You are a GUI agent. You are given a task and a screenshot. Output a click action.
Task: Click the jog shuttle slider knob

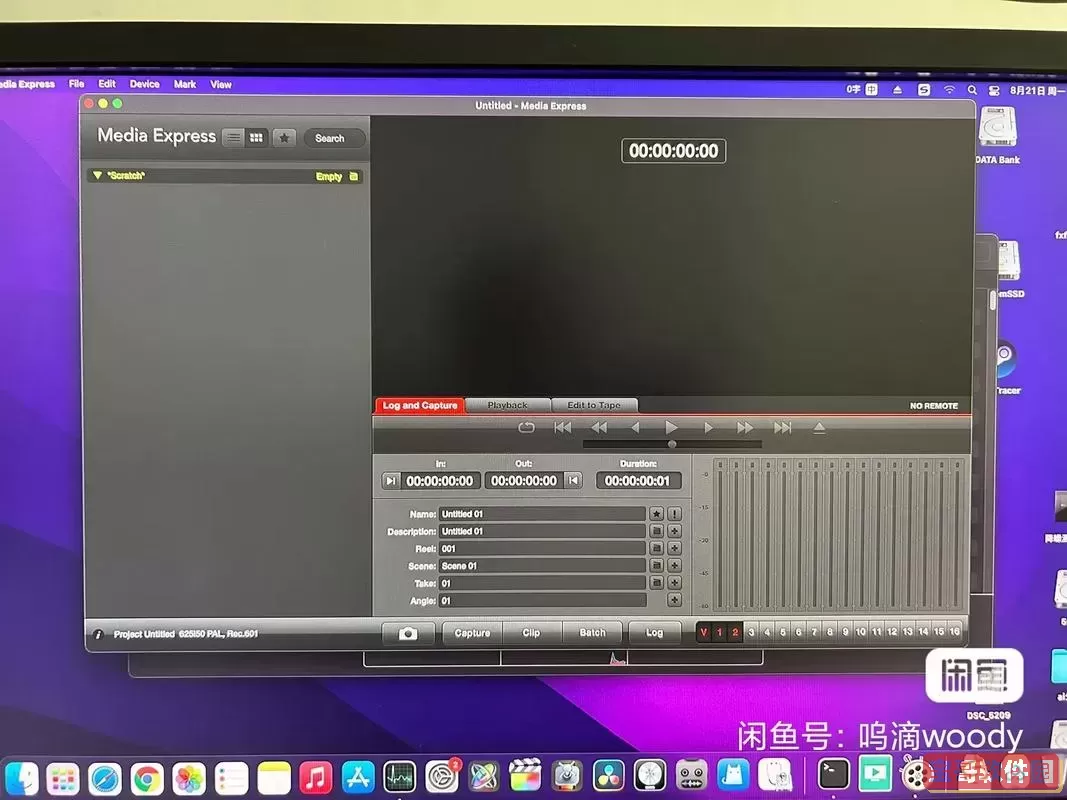coord(672,444)
